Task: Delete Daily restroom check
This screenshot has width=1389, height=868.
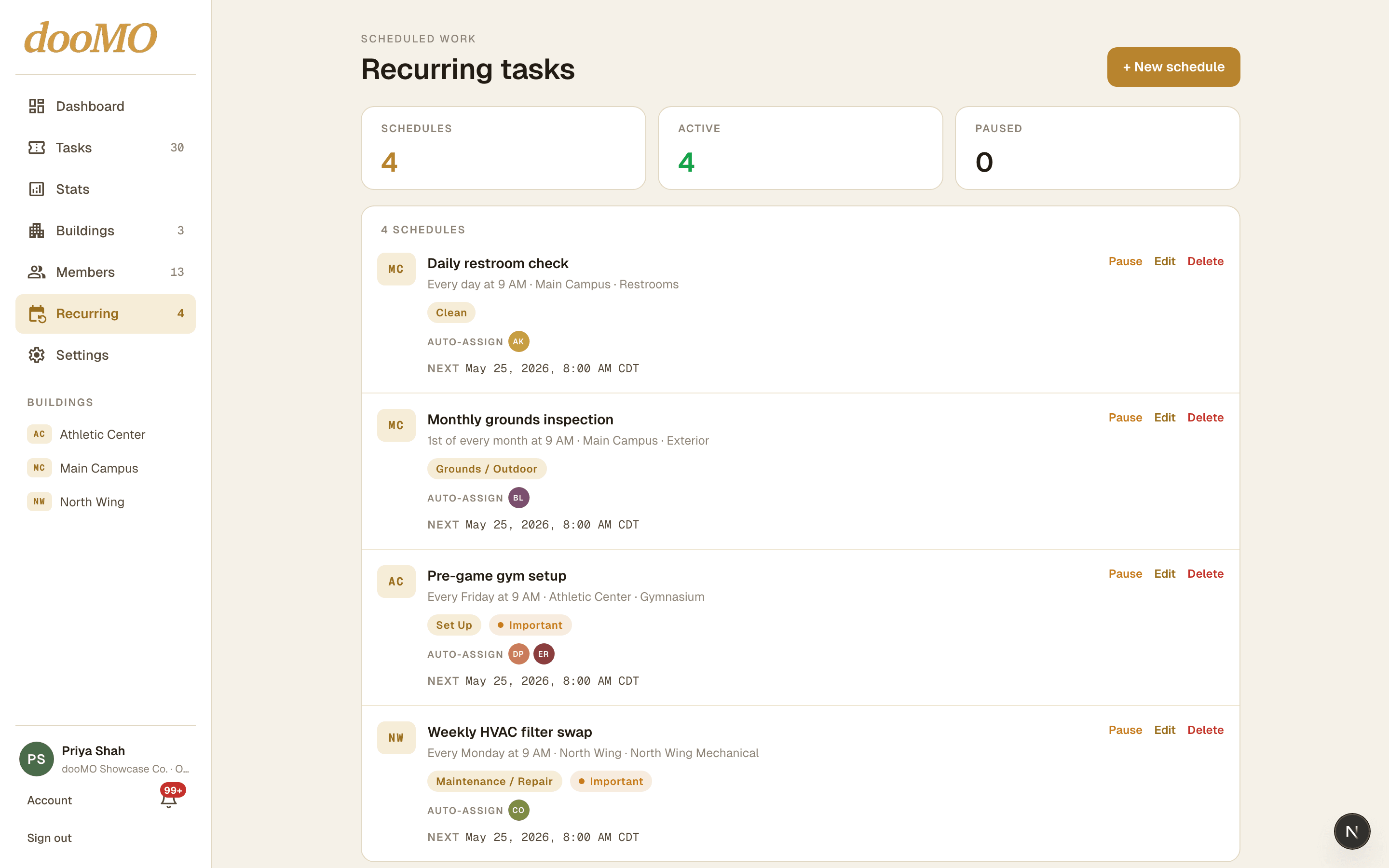Action: (x=1205, y=261)
